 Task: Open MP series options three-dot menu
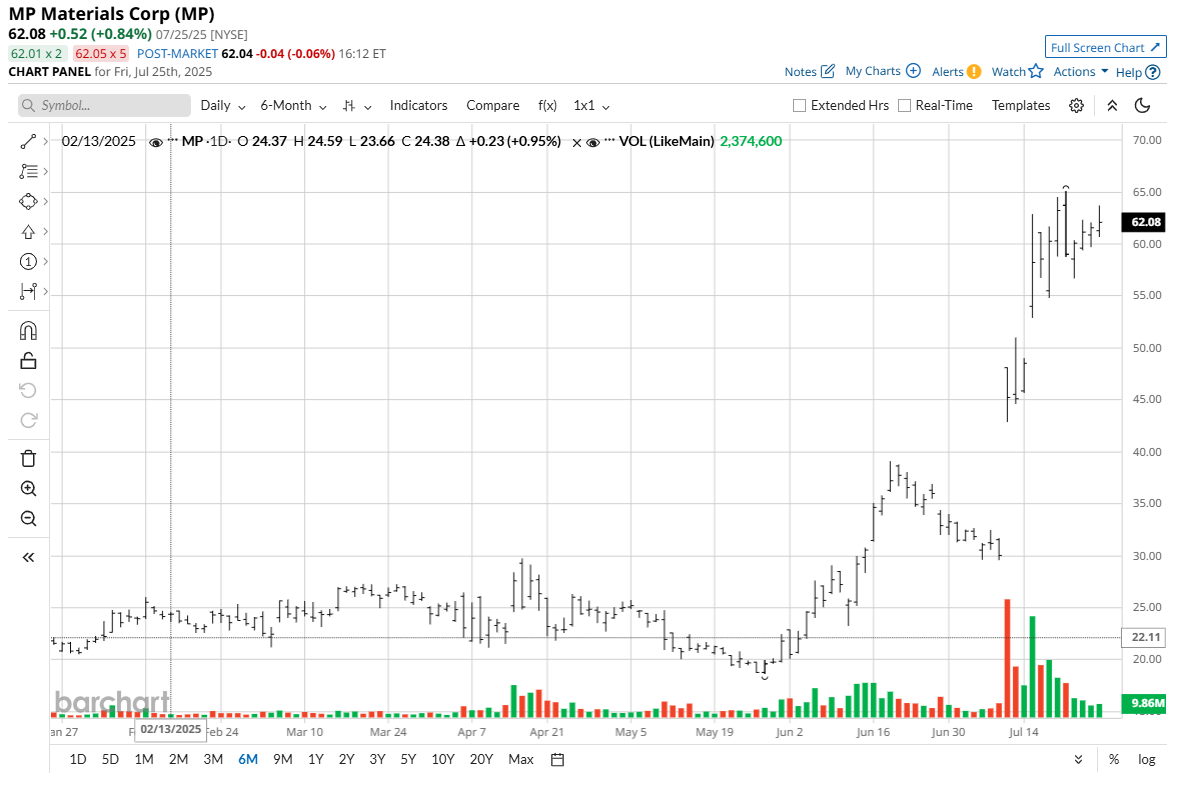tap(172, 141)
